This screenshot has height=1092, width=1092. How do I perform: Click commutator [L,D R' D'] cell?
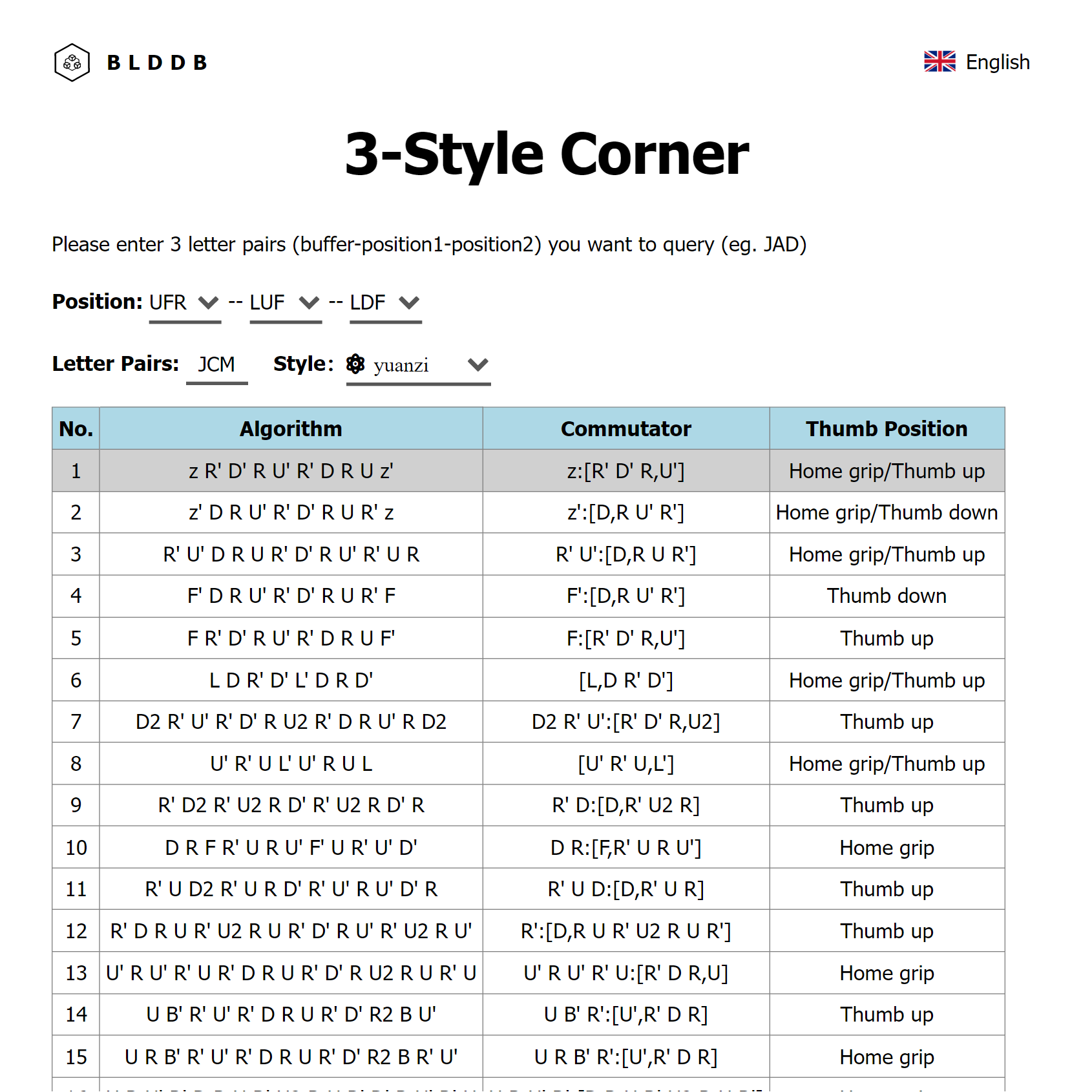click(625, 680)
